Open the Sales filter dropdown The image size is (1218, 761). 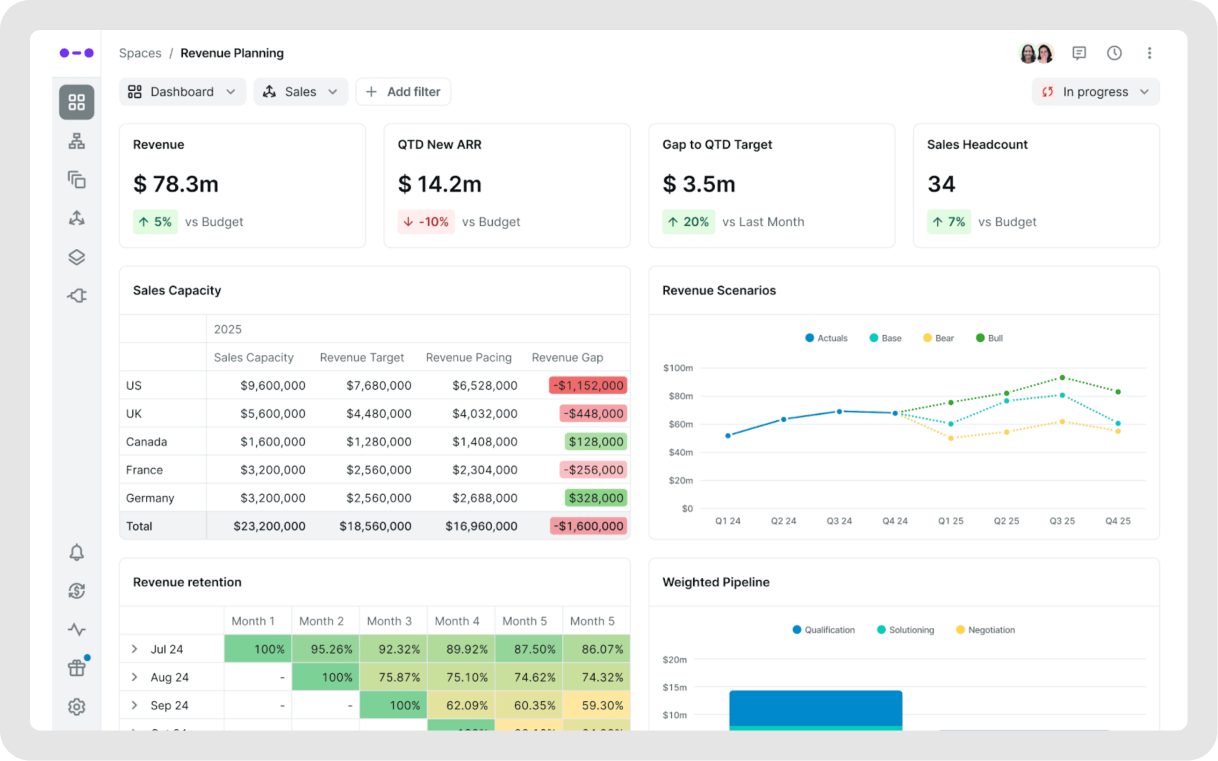(x=300, y=91)
